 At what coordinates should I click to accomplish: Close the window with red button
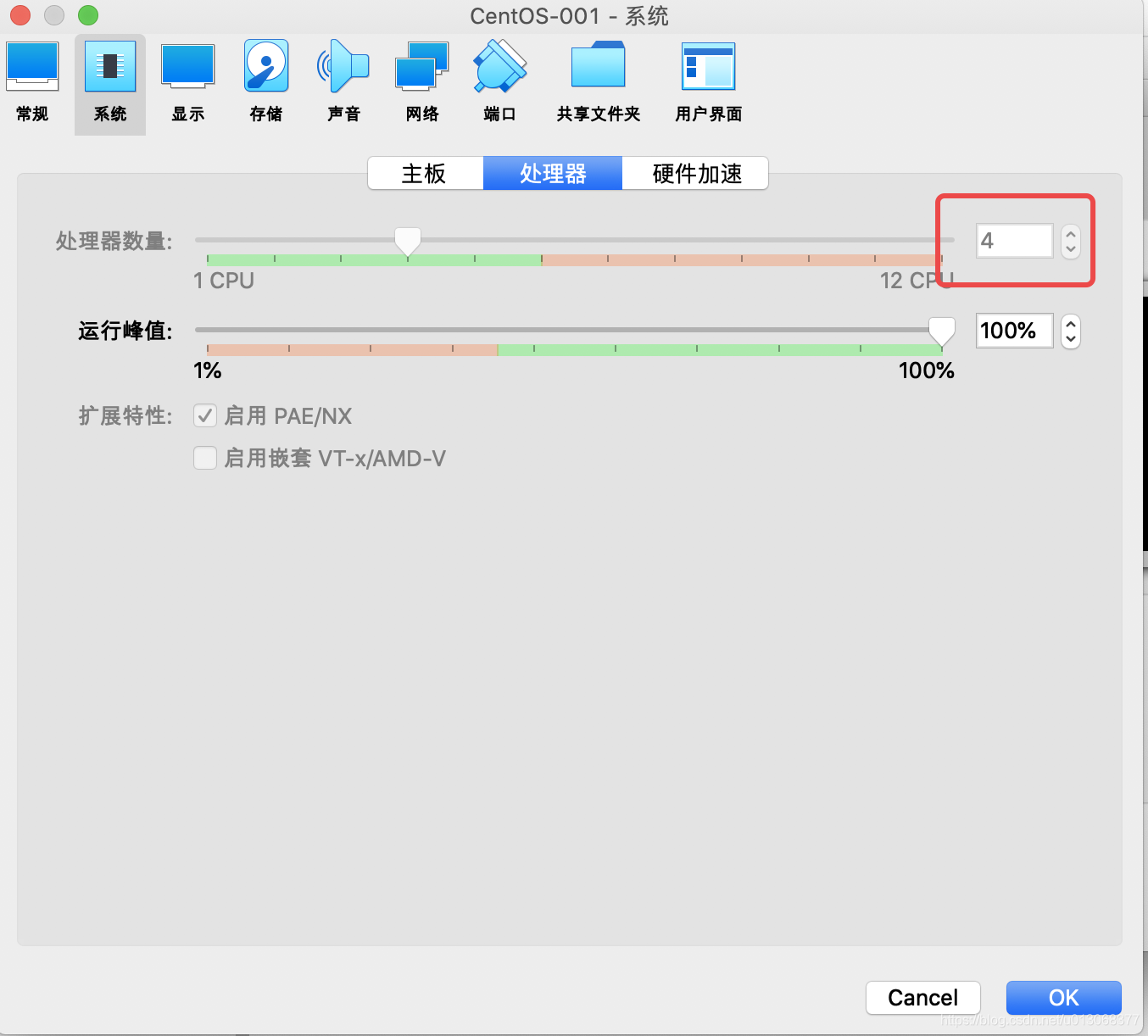[x=20, y=15]
